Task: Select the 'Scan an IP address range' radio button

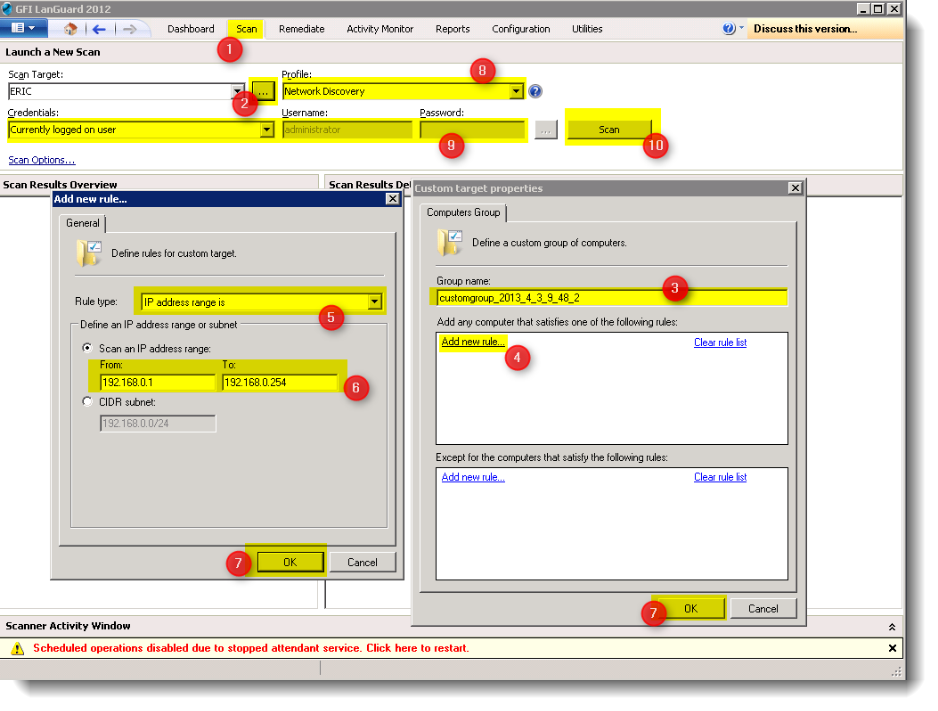Action: [89, 348]
